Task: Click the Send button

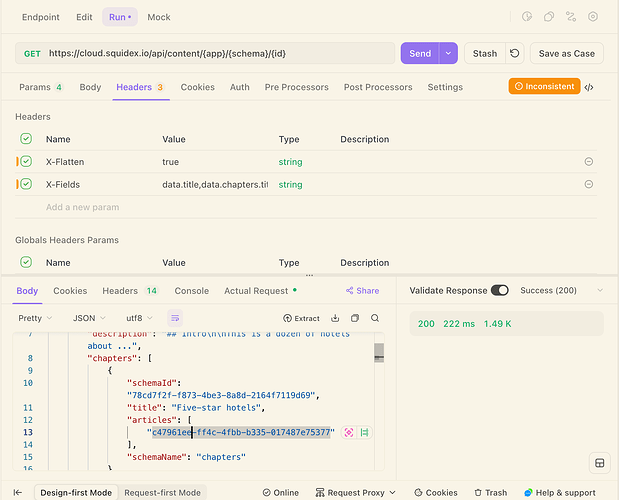Action: [420, 53]
